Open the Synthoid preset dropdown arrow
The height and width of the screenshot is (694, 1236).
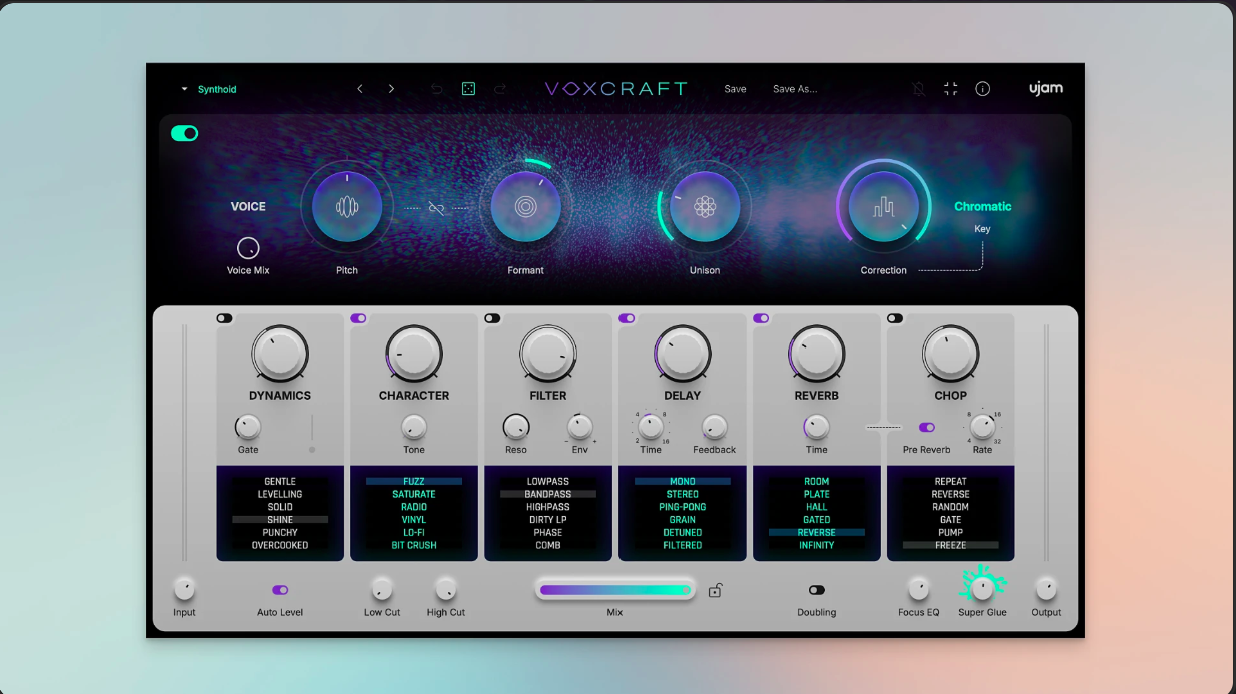[184, 89]
